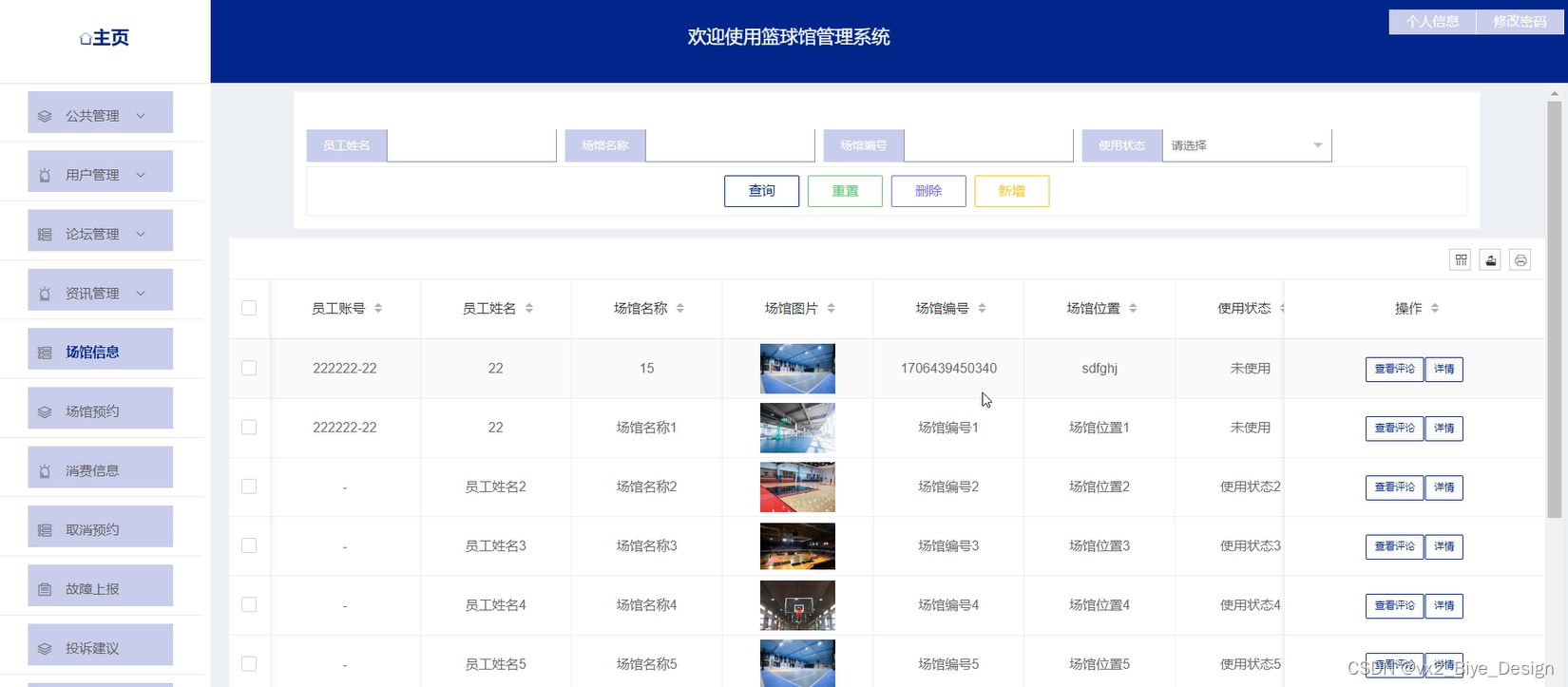Check the row for 员工姓名2
This screenshot has height=687, width=1568.
coord(249,487)
